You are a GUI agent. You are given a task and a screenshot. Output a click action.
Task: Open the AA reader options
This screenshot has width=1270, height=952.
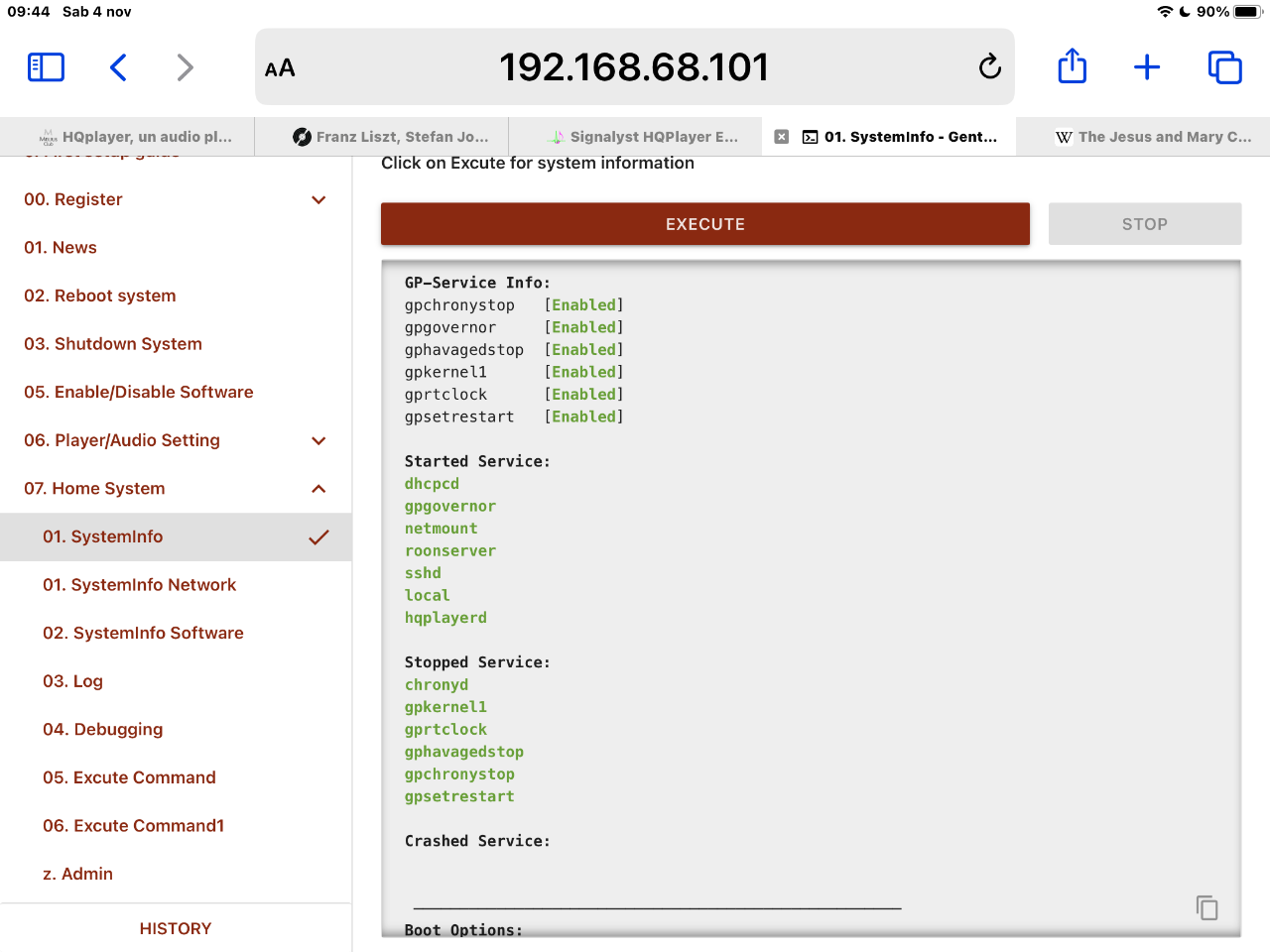[x=280, y=68]
